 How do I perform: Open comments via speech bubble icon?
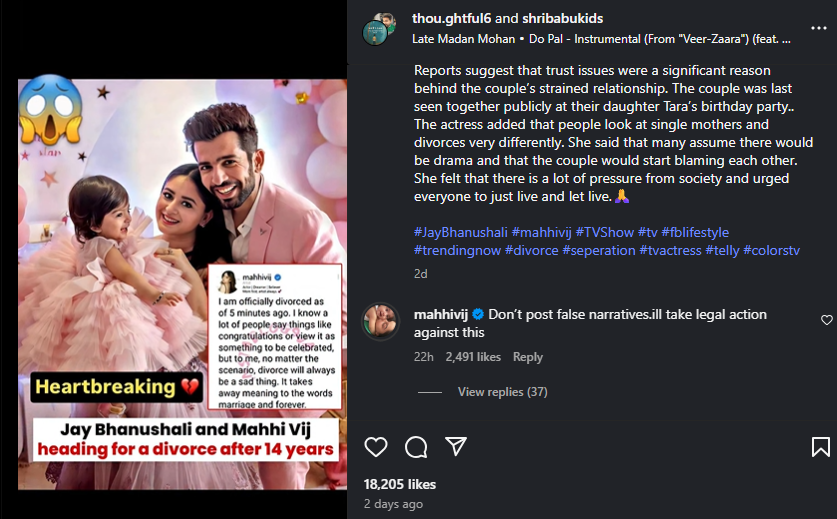(x=416, y=446)
